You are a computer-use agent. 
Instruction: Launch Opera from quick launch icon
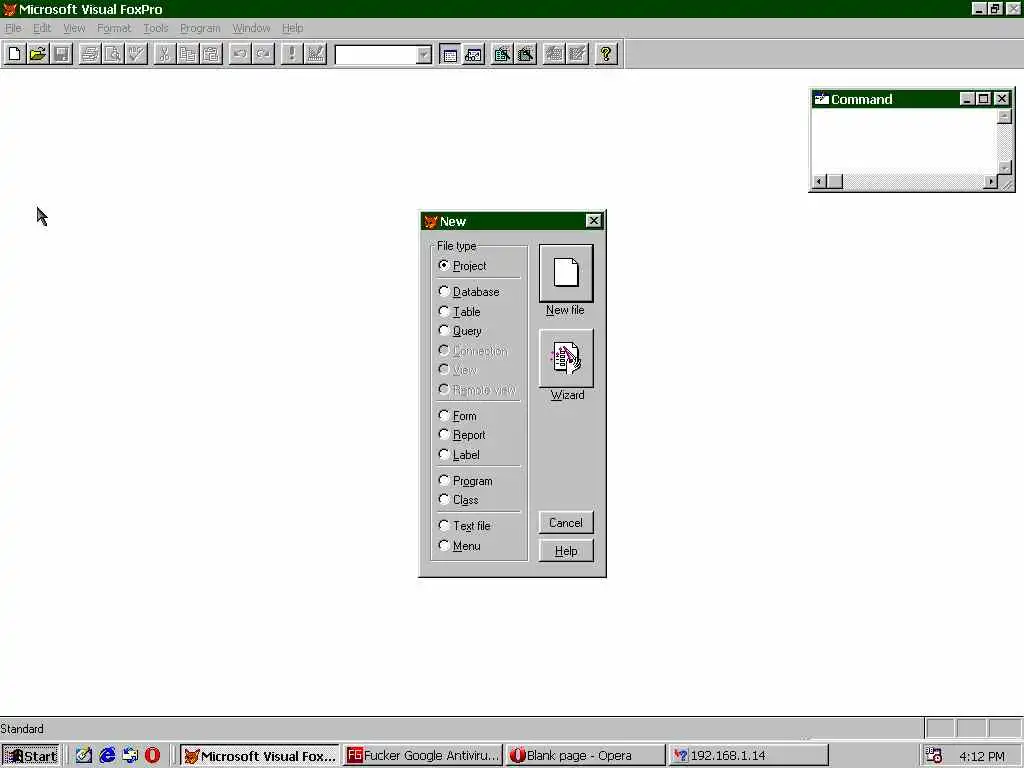[x=152, y=756]
